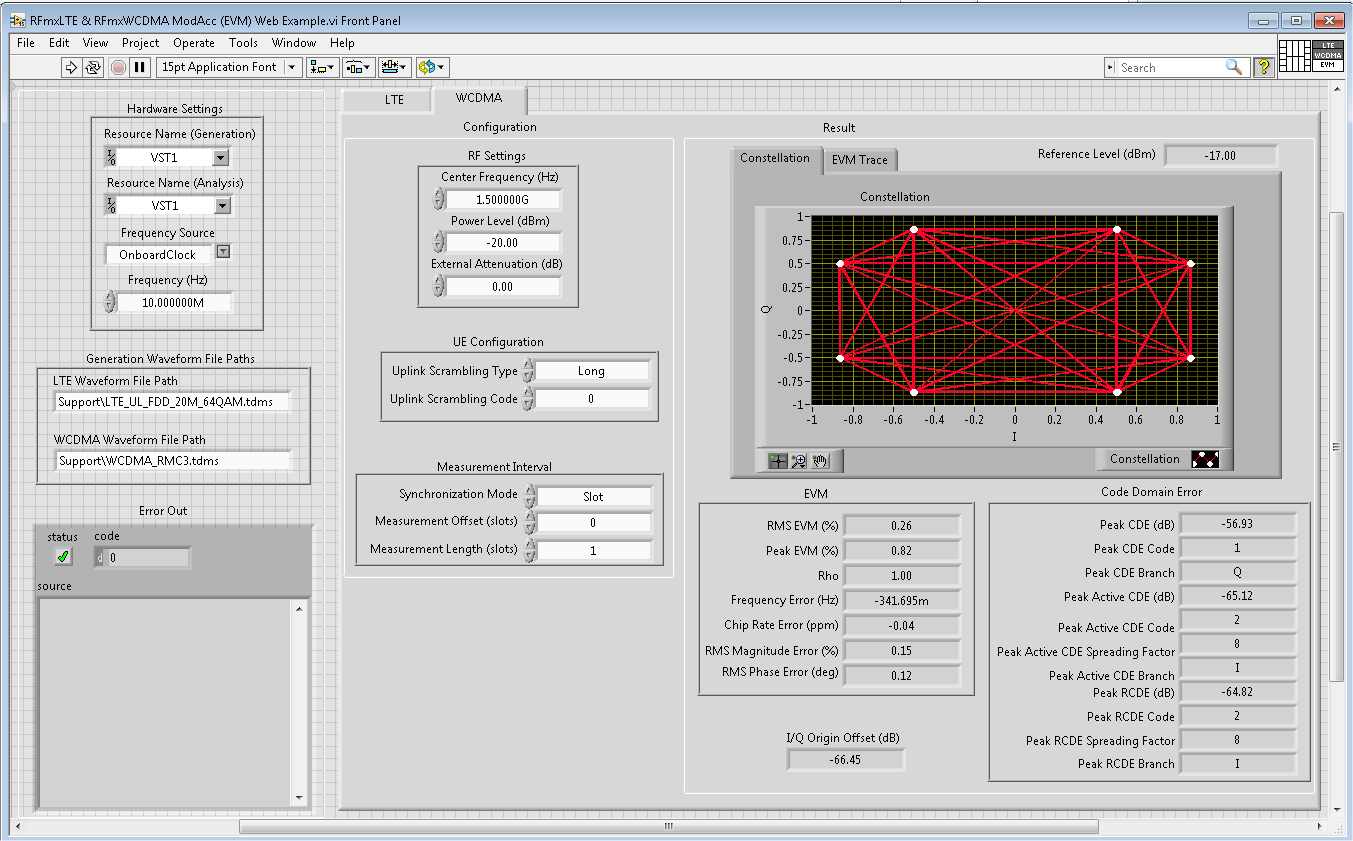Click the Power Level increment/decrement stepper
Screen dimensions: 1353x841
[438, 242]
